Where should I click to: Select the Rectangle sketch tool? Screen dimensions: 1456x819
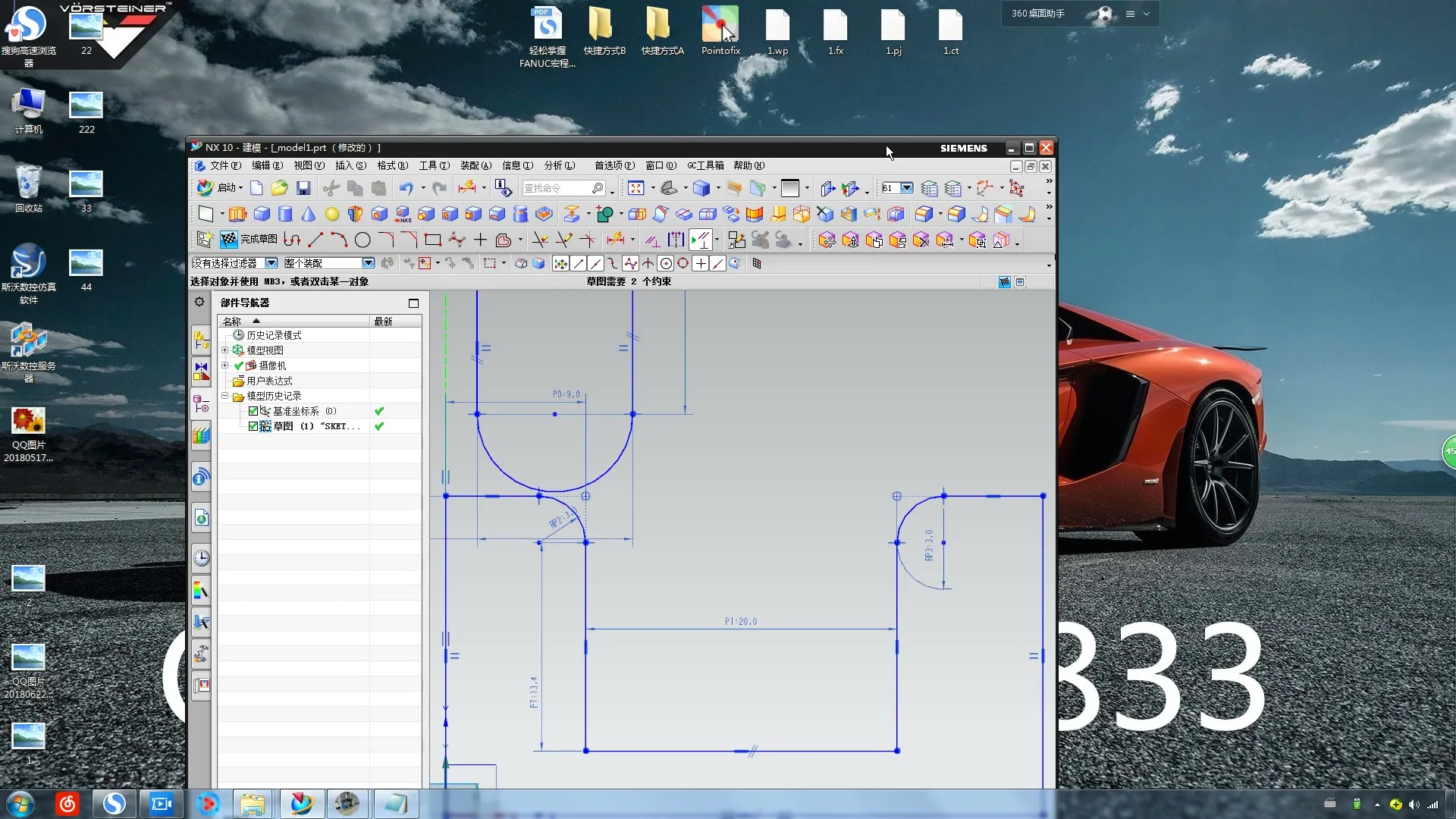(x=433, y=240)
